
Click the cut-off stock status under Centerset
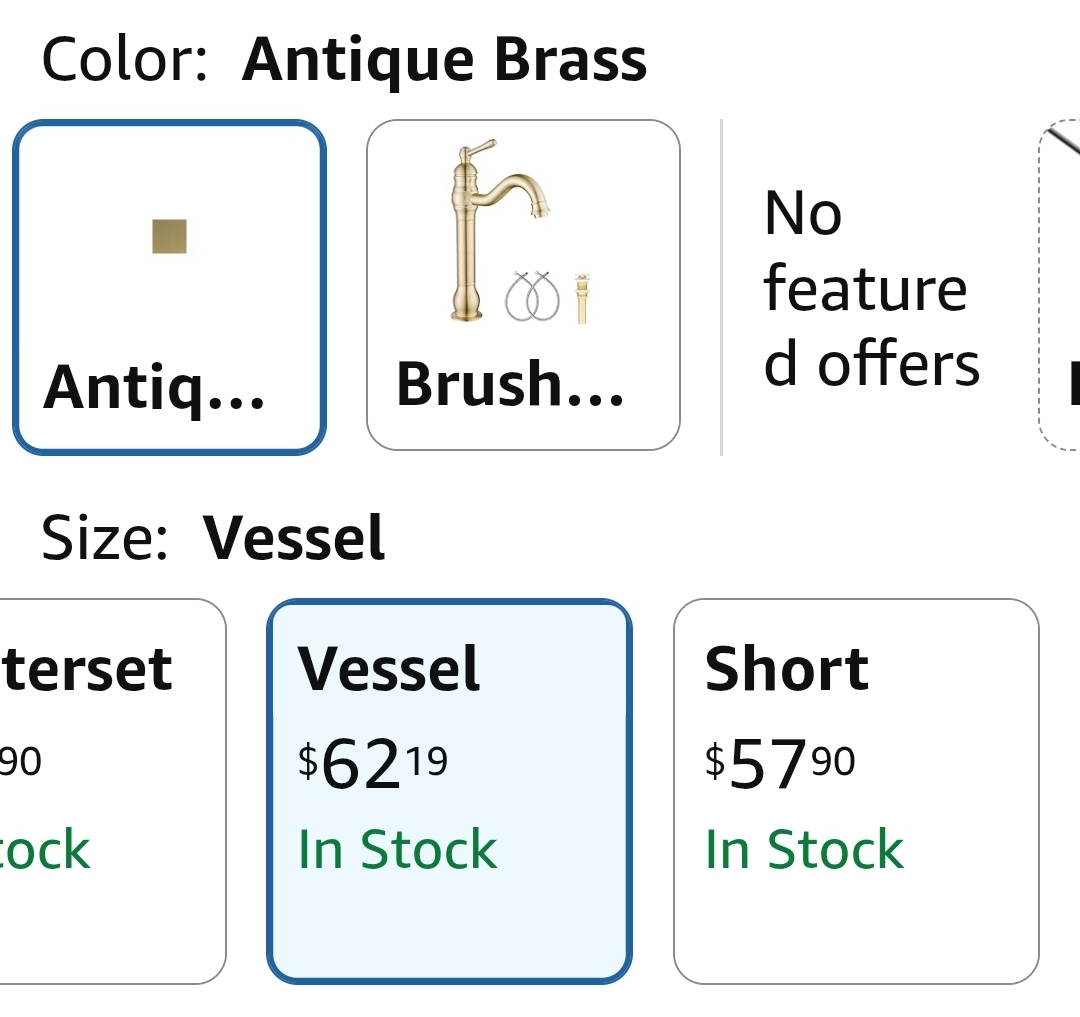coord(45,850)
